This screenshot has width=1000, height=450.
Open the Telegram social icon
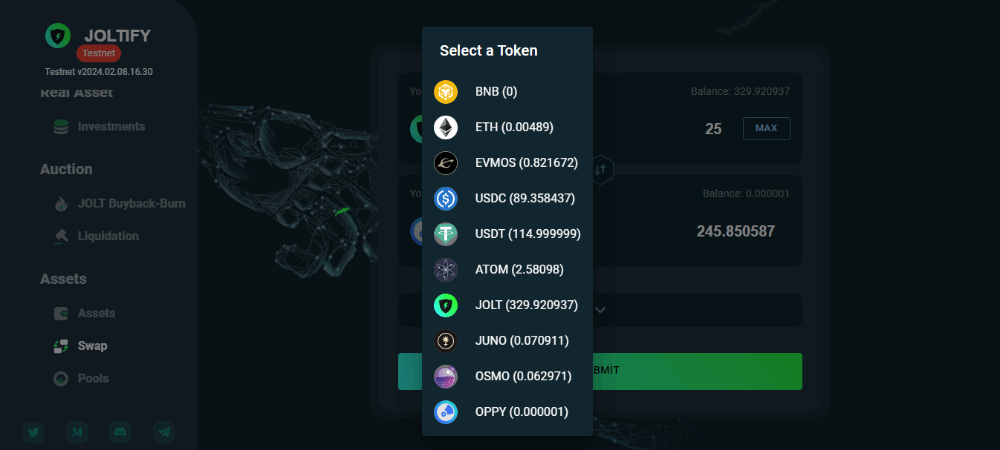[x=164, y=432]
